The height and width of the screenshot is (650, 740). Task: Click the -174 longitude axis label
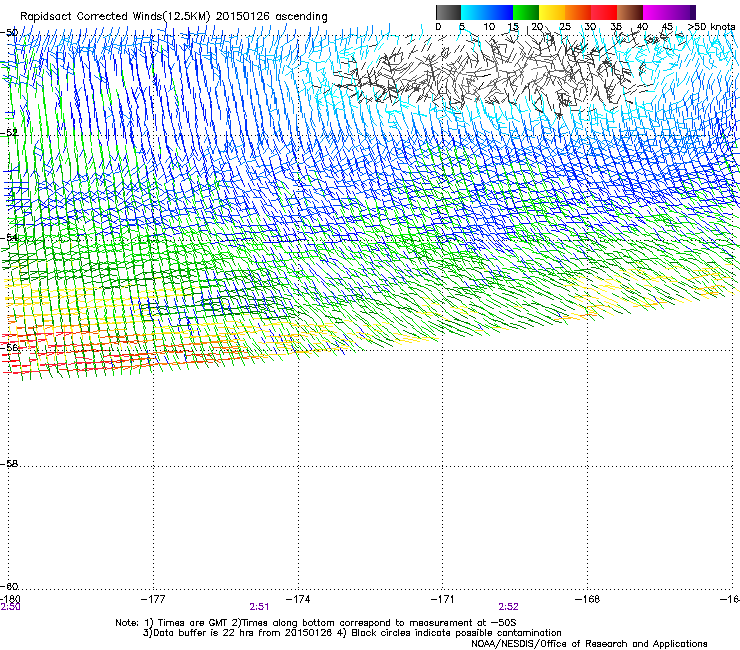[x=298, y=599]
